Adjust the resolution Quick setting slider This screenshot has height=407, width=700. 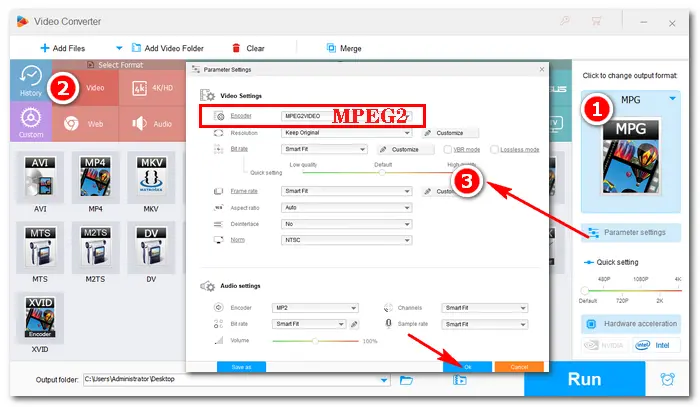pyautogui.click(x=584, y=291)
